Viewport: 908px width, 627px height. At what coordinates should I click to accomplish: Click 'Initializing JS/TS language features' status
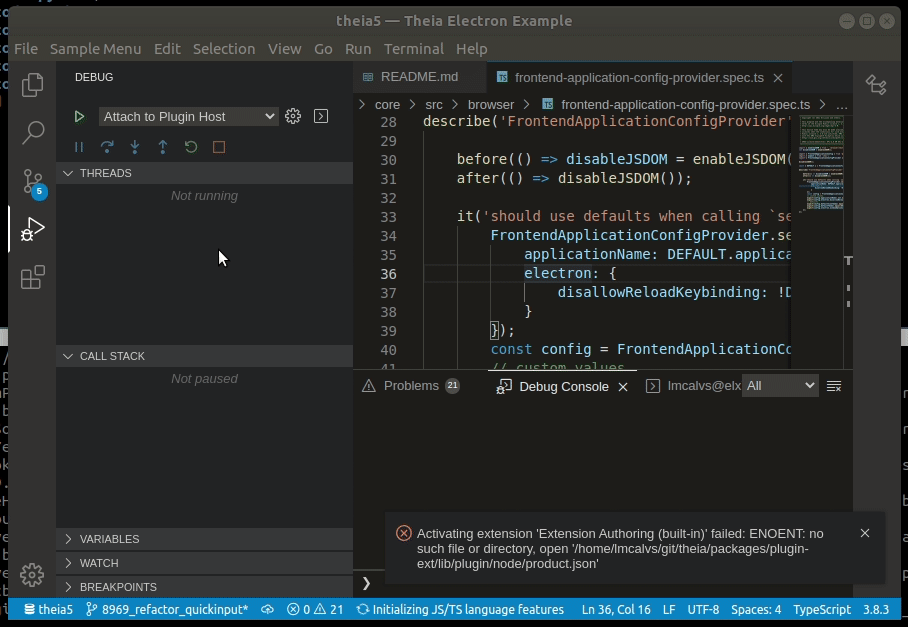point(460,610)
